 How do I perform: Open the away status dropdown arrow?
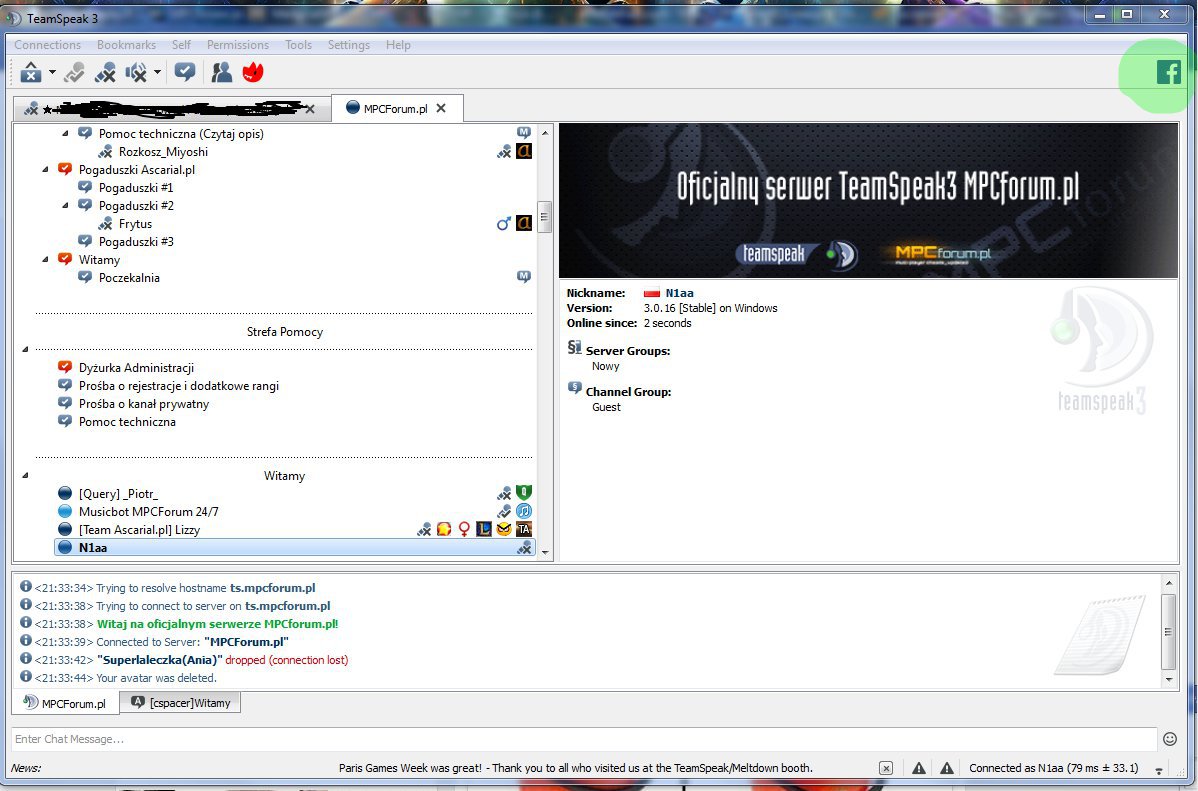52,73
